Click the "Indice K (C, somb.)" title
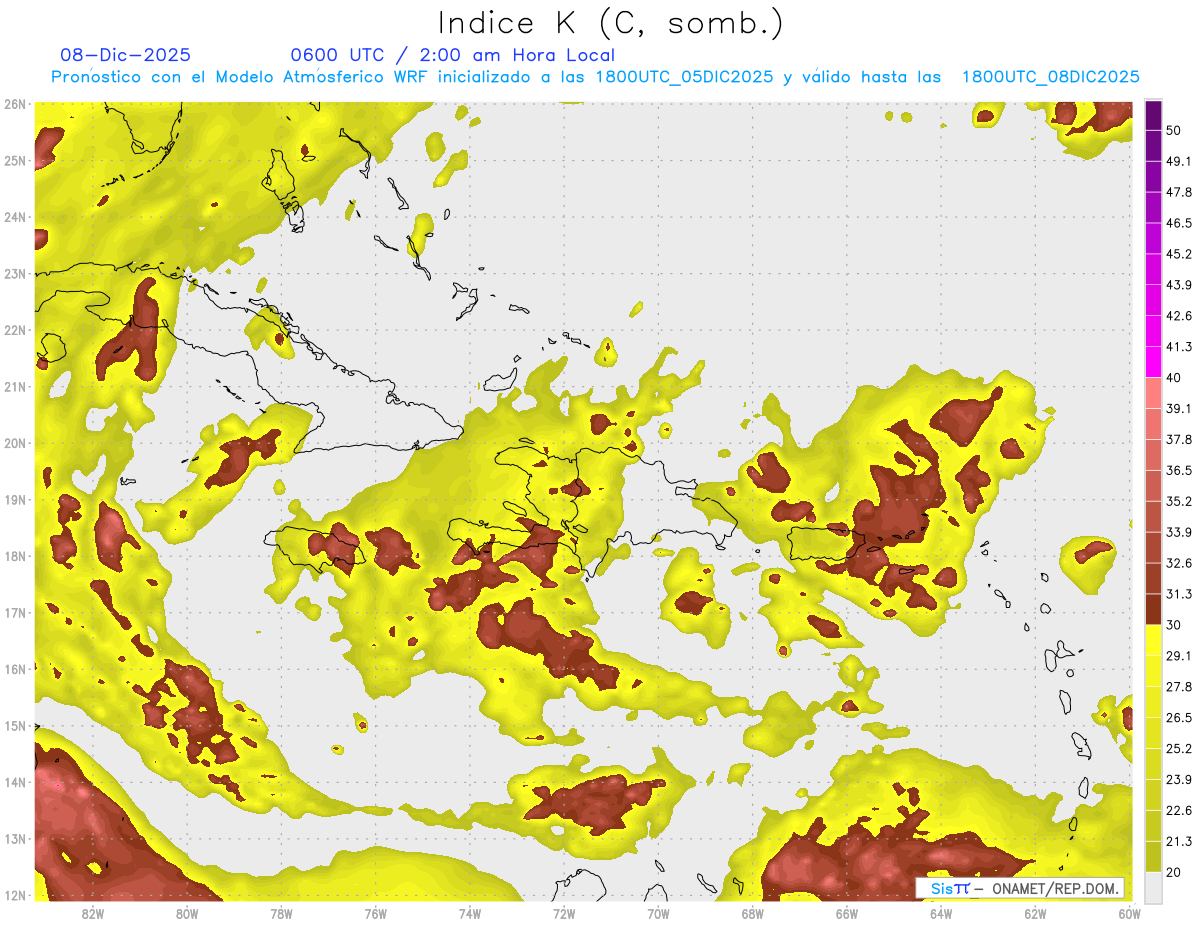1200x927 pixels. [611, 23]
